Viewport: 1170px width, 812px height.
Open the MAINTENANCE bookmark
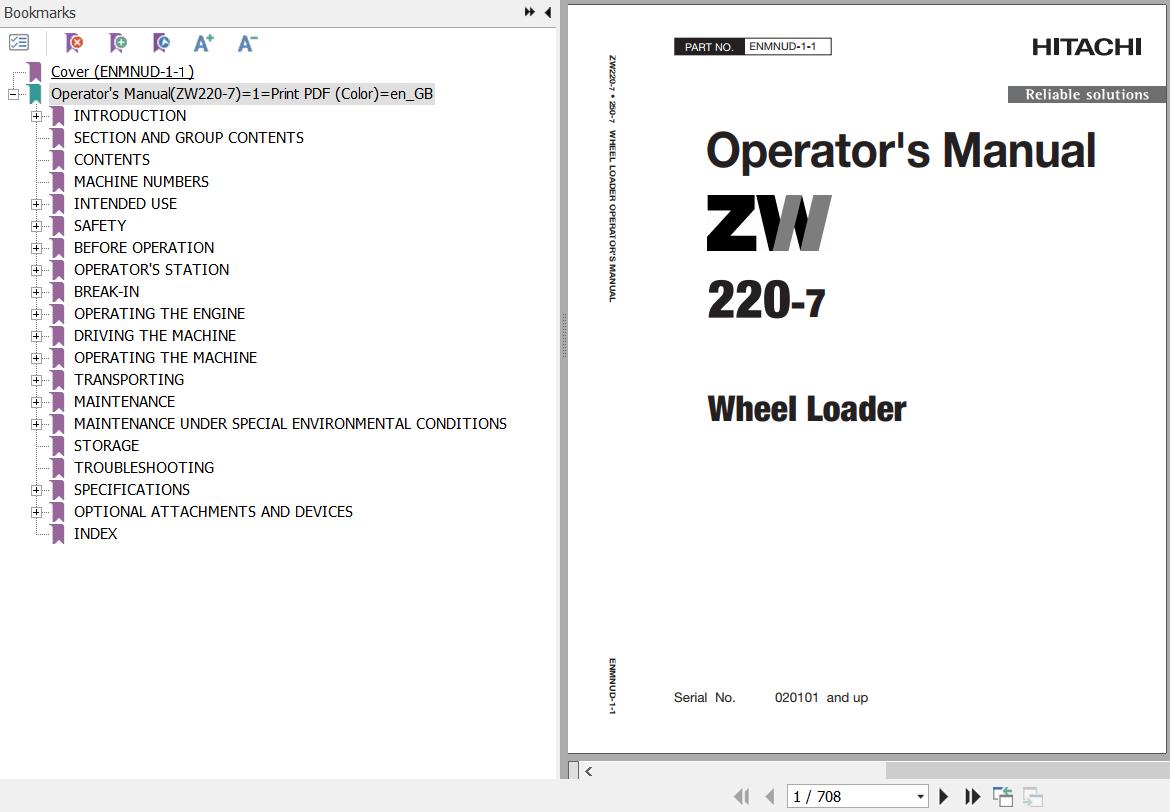[x=125, y=402]
